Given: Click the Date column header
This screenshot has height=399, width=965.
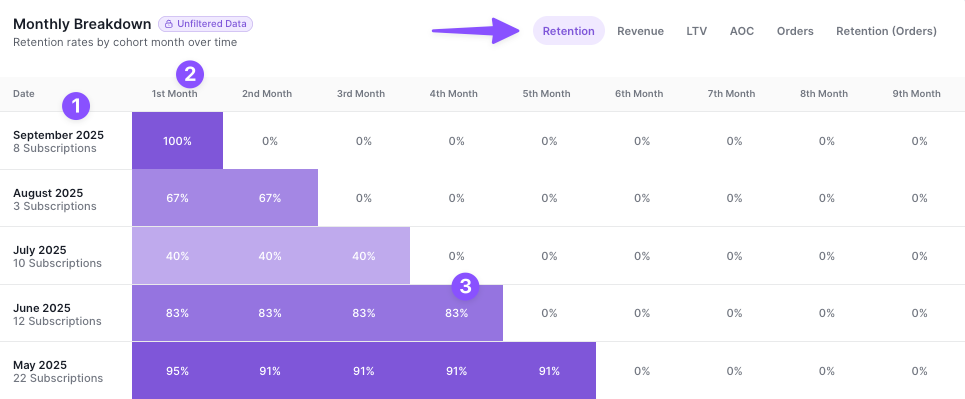Looking at the screenshot, I should pos(24,94).
